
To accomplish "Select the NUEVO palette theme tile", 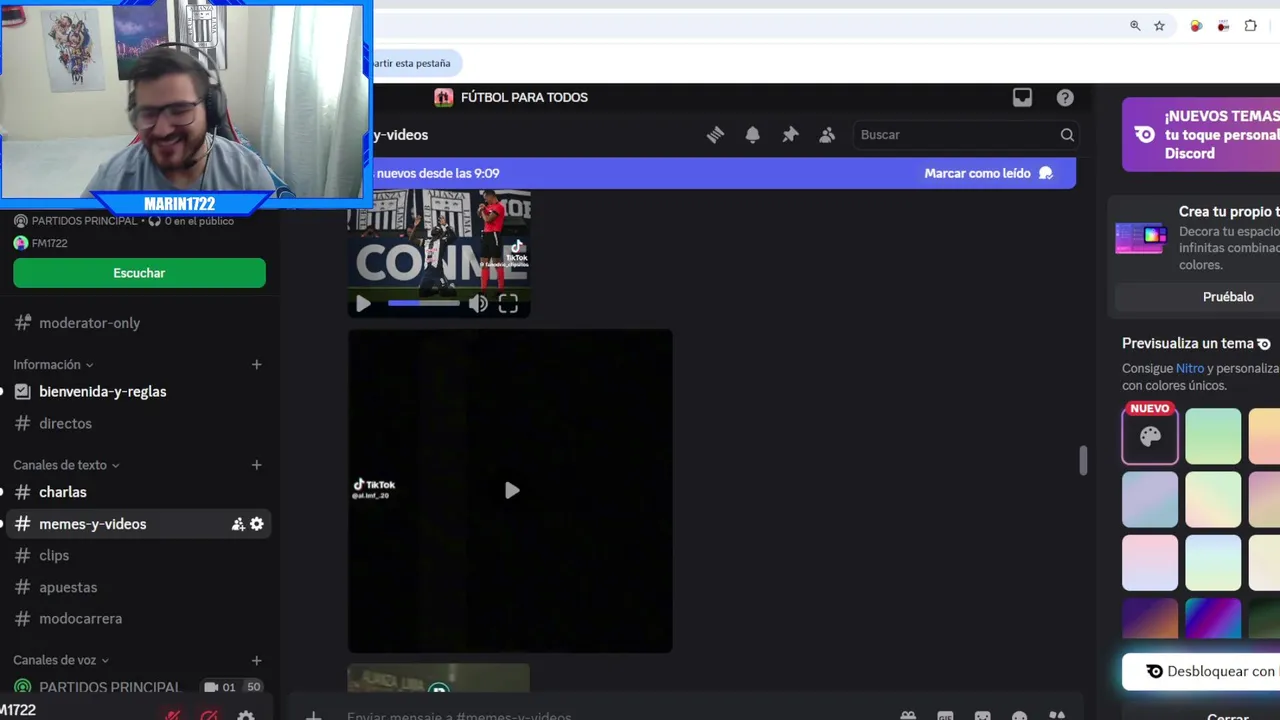I will click(1150, 436).
